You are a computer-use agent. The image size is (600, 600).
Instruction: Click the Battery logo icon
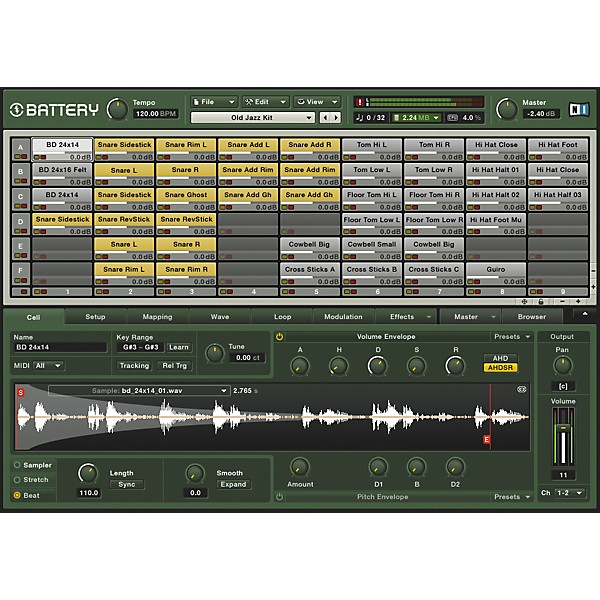pos(16,110)
